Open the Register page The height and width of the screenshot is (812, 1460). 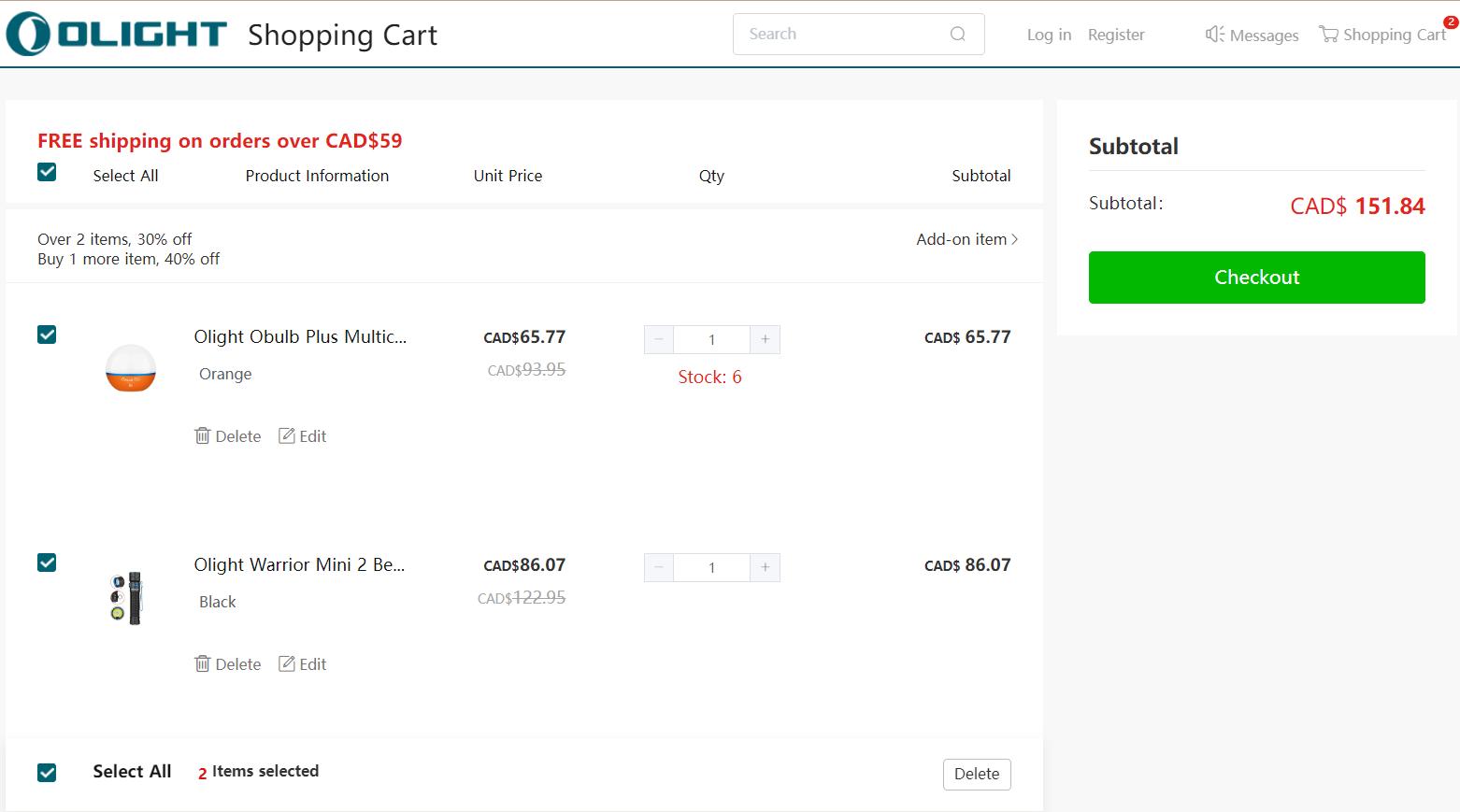pyautogui.click(x=1116, y=35)
